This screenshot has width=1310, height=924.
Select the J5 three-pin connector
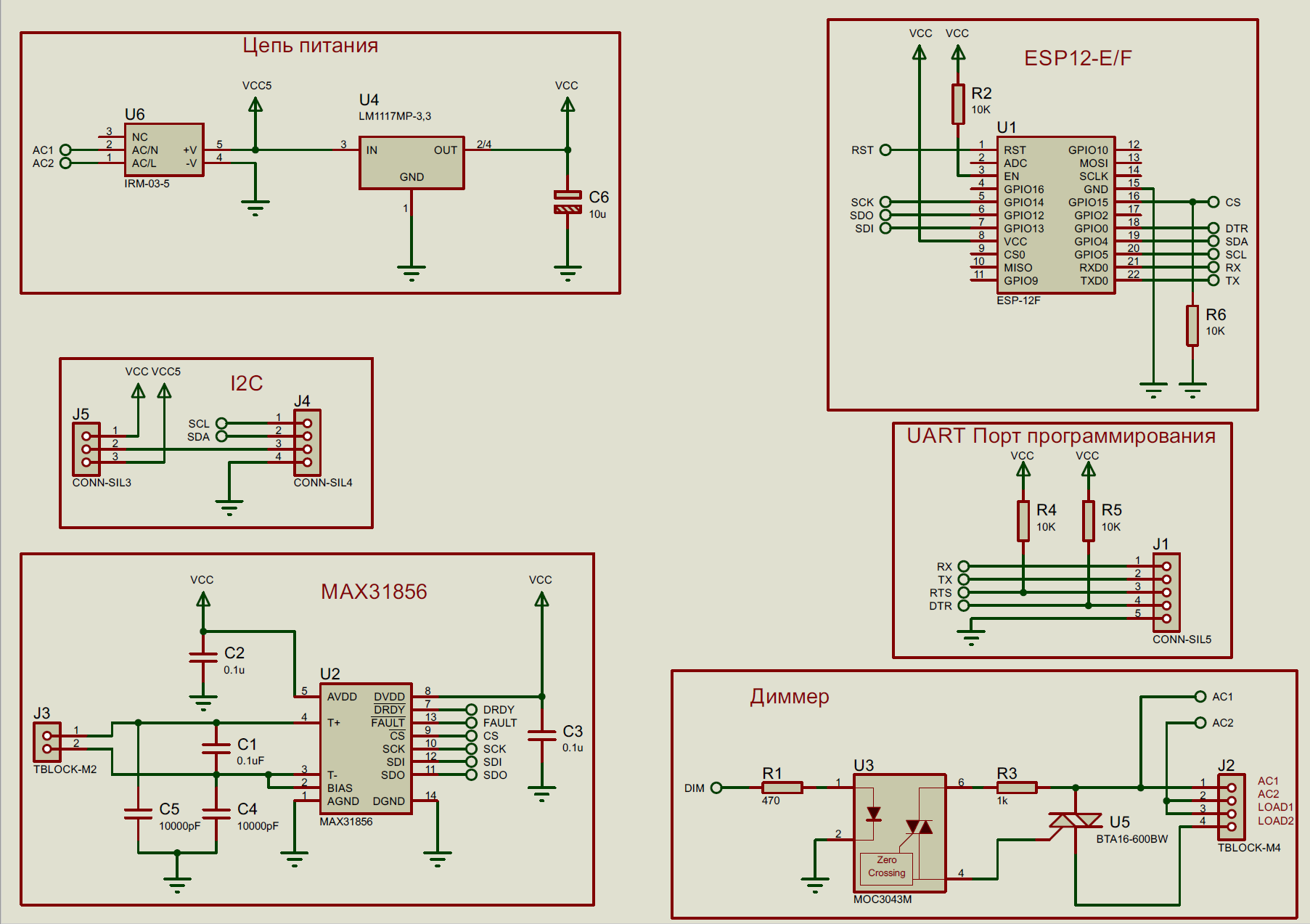coord(86,449)
